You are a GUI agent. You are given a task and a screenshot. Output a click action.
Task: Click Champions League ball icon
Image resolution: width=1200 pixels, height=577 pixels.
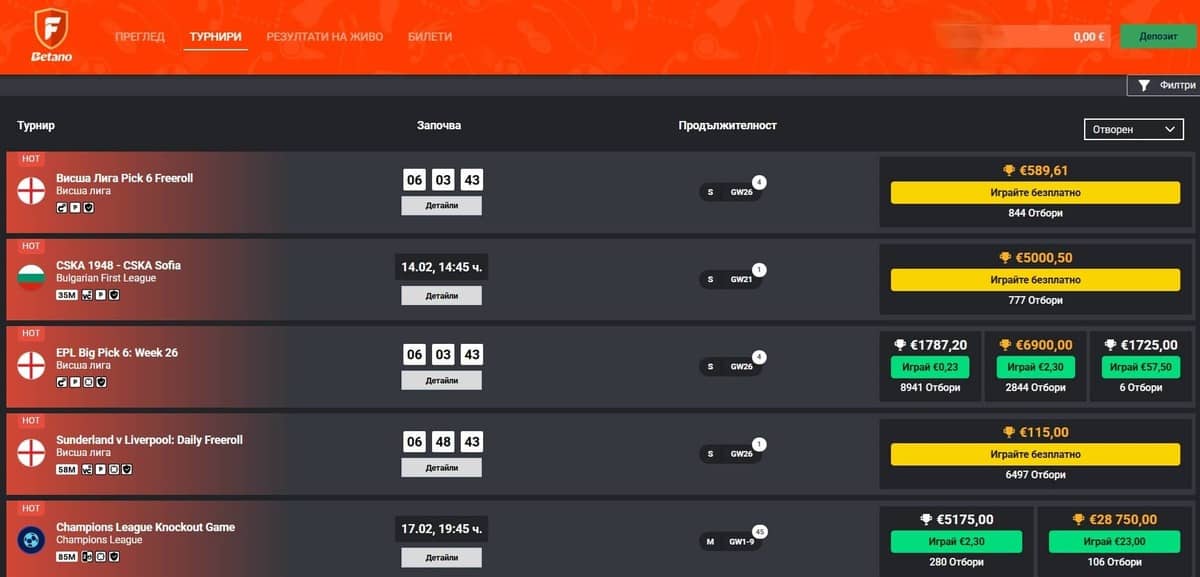tap(31, 540)
